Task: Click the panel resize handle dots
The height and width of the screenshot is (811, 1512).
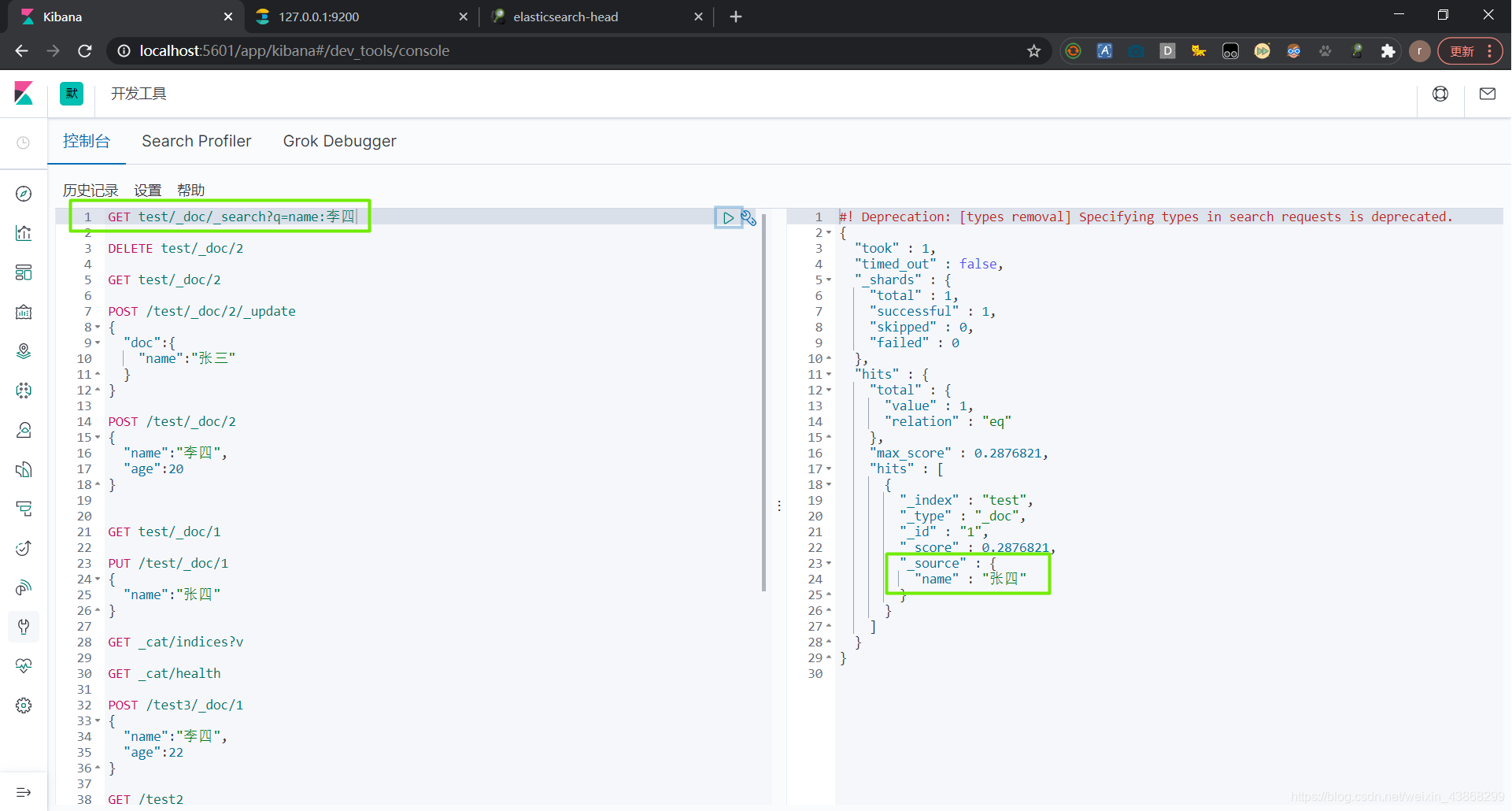Action: pyautogui.click(x=779, y=506)
